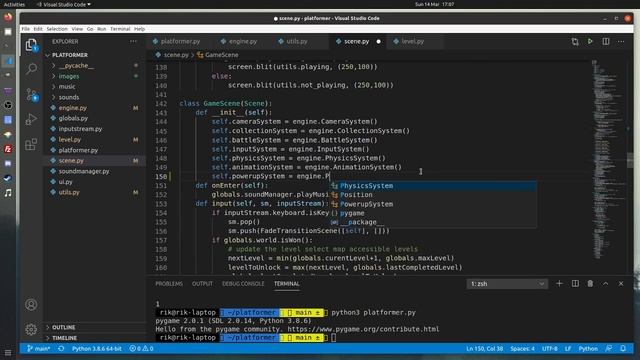
Task: Open FileZilla from the Ubuntu dock
Action: point(8,149)
